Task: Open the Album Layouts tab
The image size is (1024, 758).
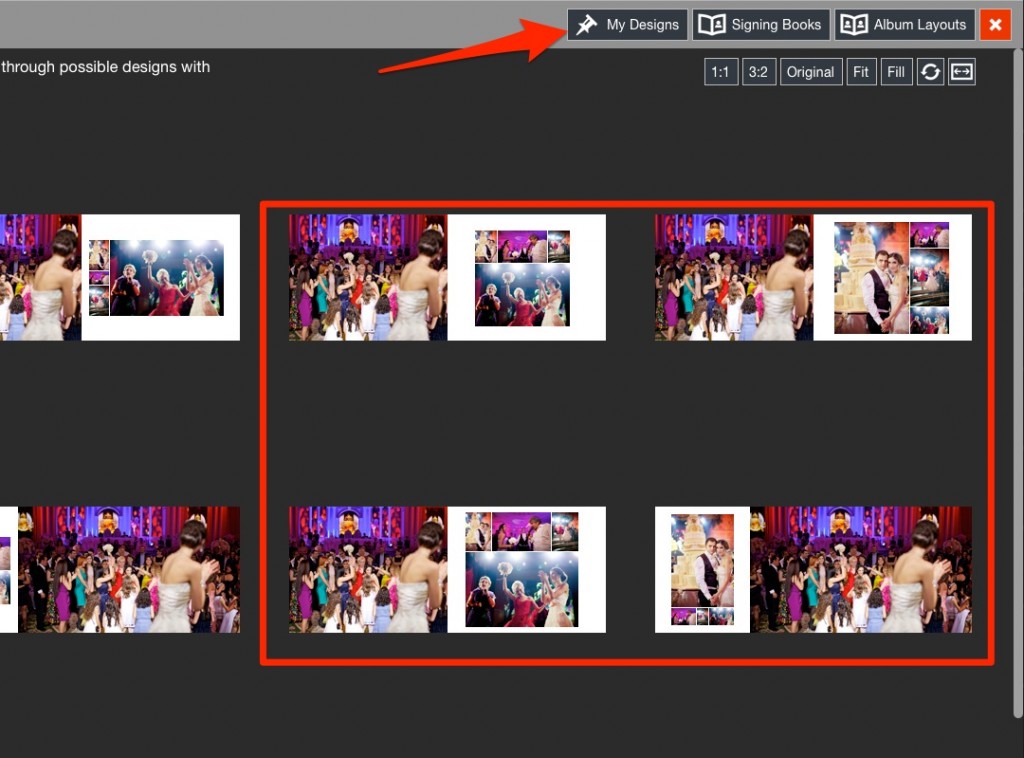Action: pos(904,25)
